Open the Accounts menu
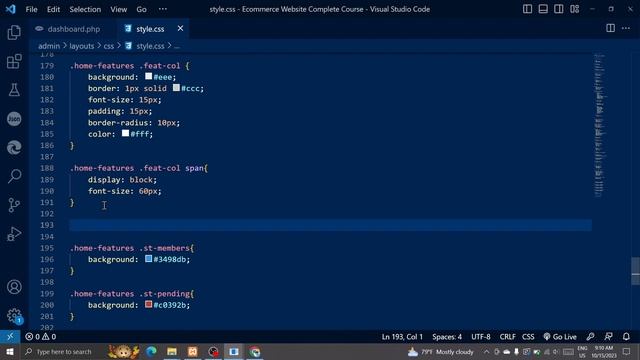The width and height of the screenshot is (640, 360). point(14,287)
